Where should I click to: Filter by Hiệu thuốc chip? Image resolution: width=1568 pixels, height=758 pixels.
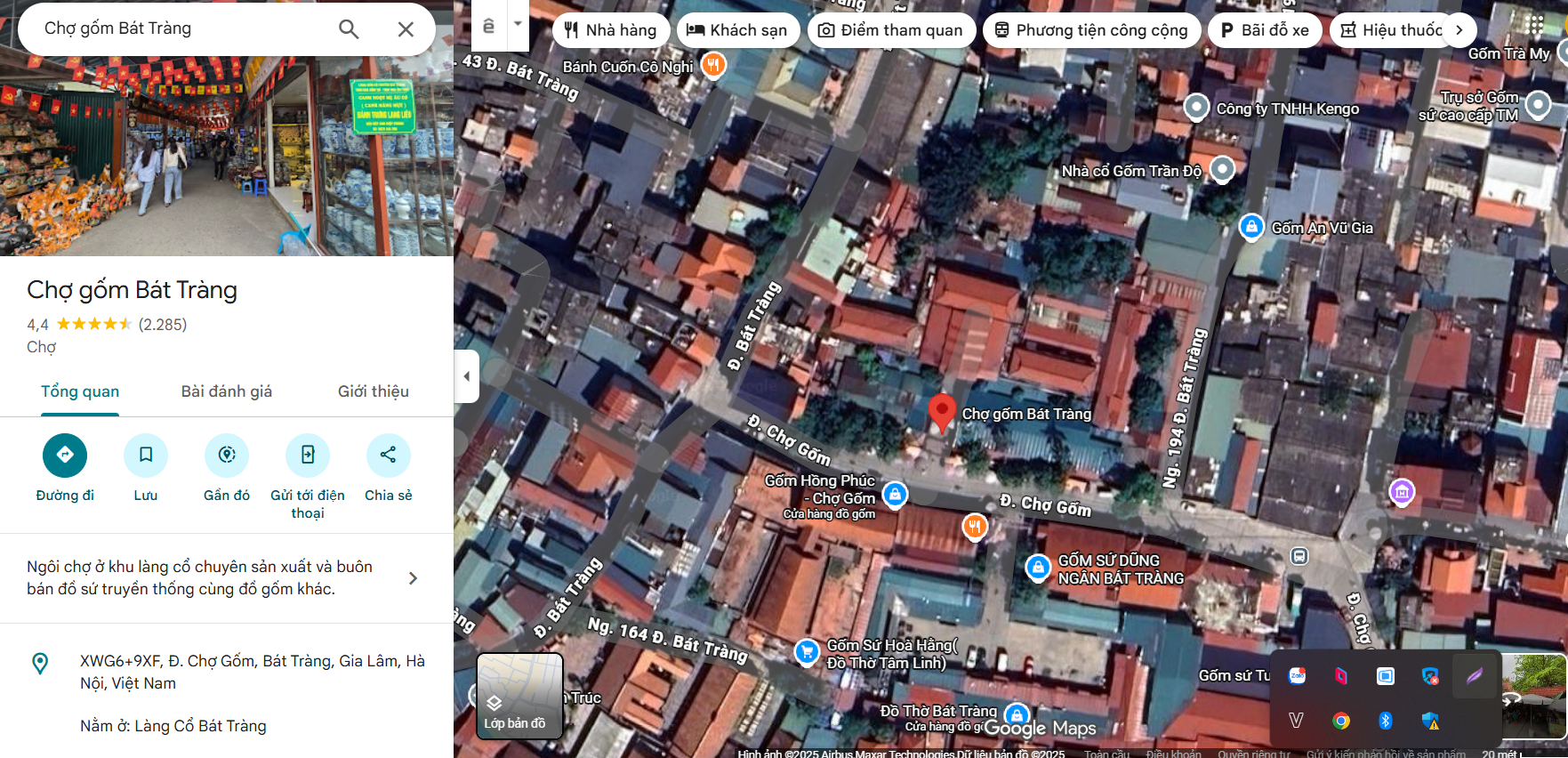tap(1393, 30)
